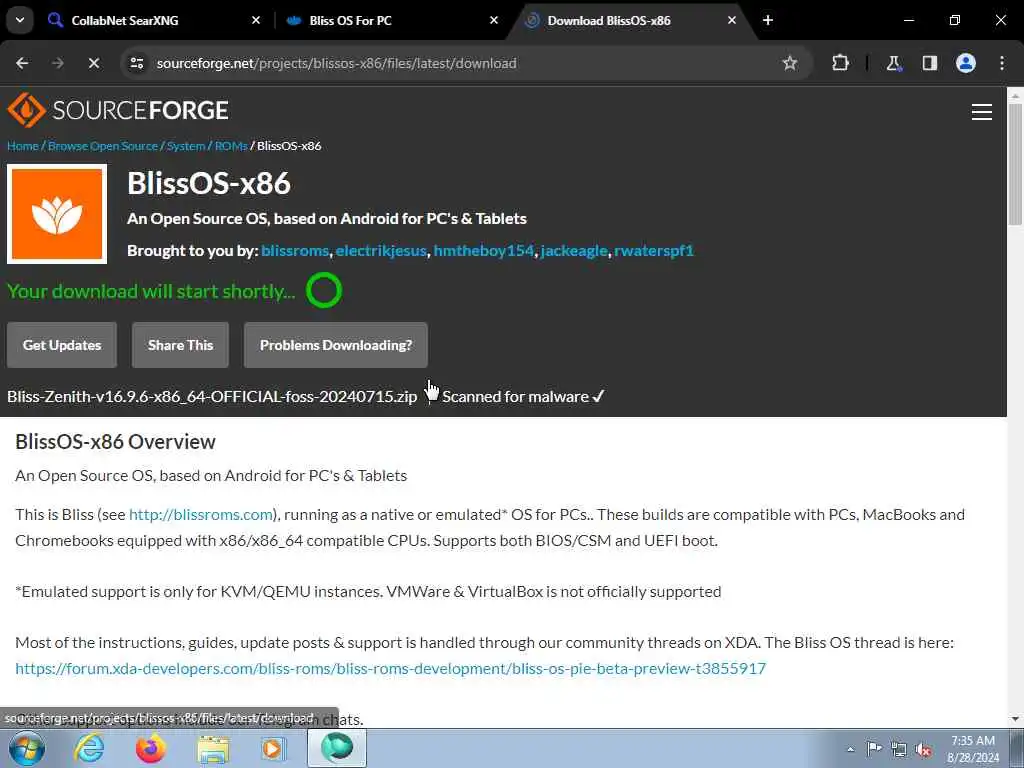Open the SourceForge hamburger menu
Viewport: 1024px width, 768px height.
982,112
